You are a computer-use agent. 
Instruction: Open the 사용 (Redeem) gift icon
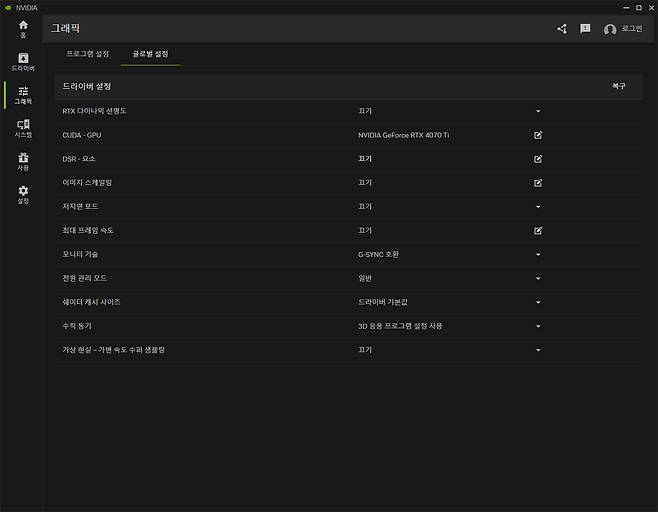[23, 161]
